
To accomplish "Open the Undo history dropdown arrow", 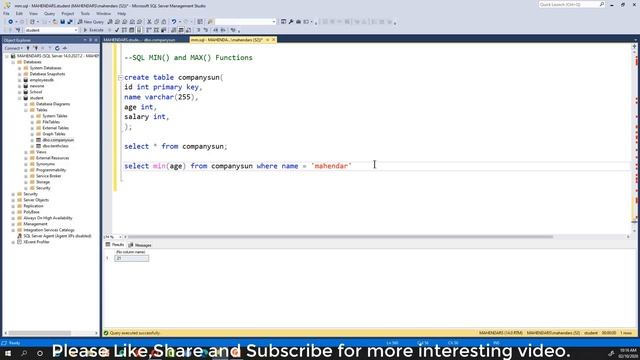I will [179, 22].
